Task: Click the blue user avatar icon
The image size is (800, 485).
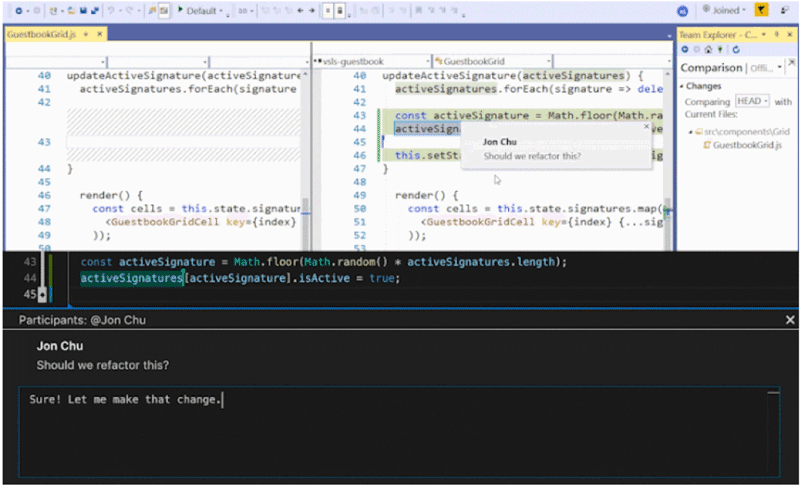Action: pos(682,11)
